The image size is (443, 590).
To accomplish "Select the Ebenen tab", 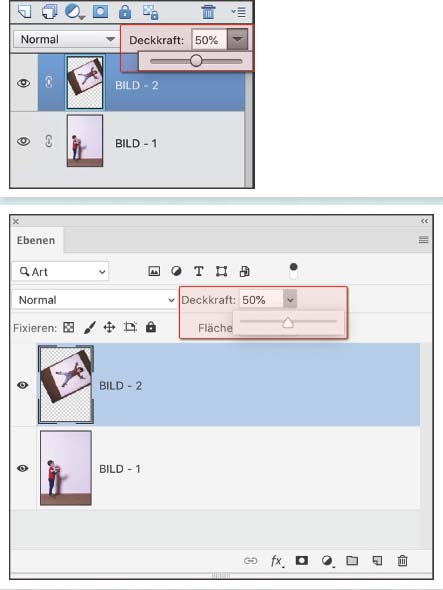I will pyautogui.click(x=36, y=240).
